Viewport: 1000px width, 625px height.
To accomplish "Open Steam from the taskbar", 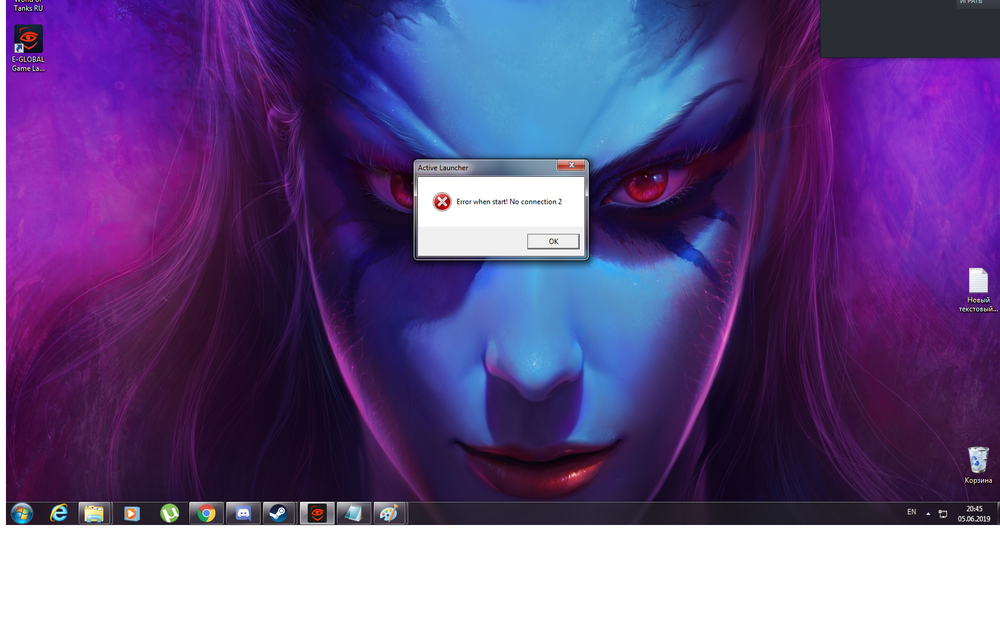I will pyautogui.click(x=279, y=513).
